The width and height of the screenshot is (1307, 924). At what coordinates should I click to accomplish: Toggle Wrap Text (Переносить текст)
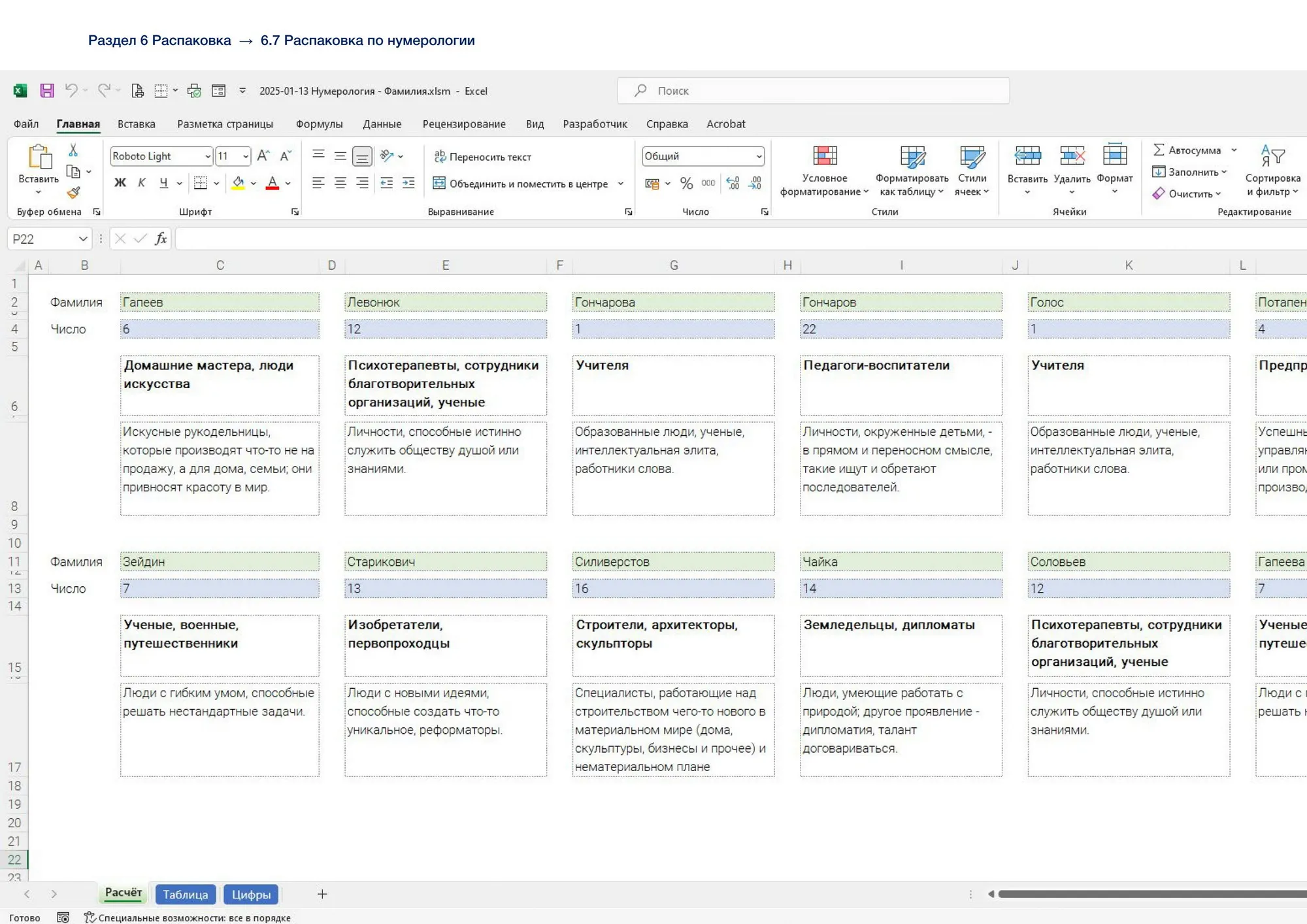483,157
